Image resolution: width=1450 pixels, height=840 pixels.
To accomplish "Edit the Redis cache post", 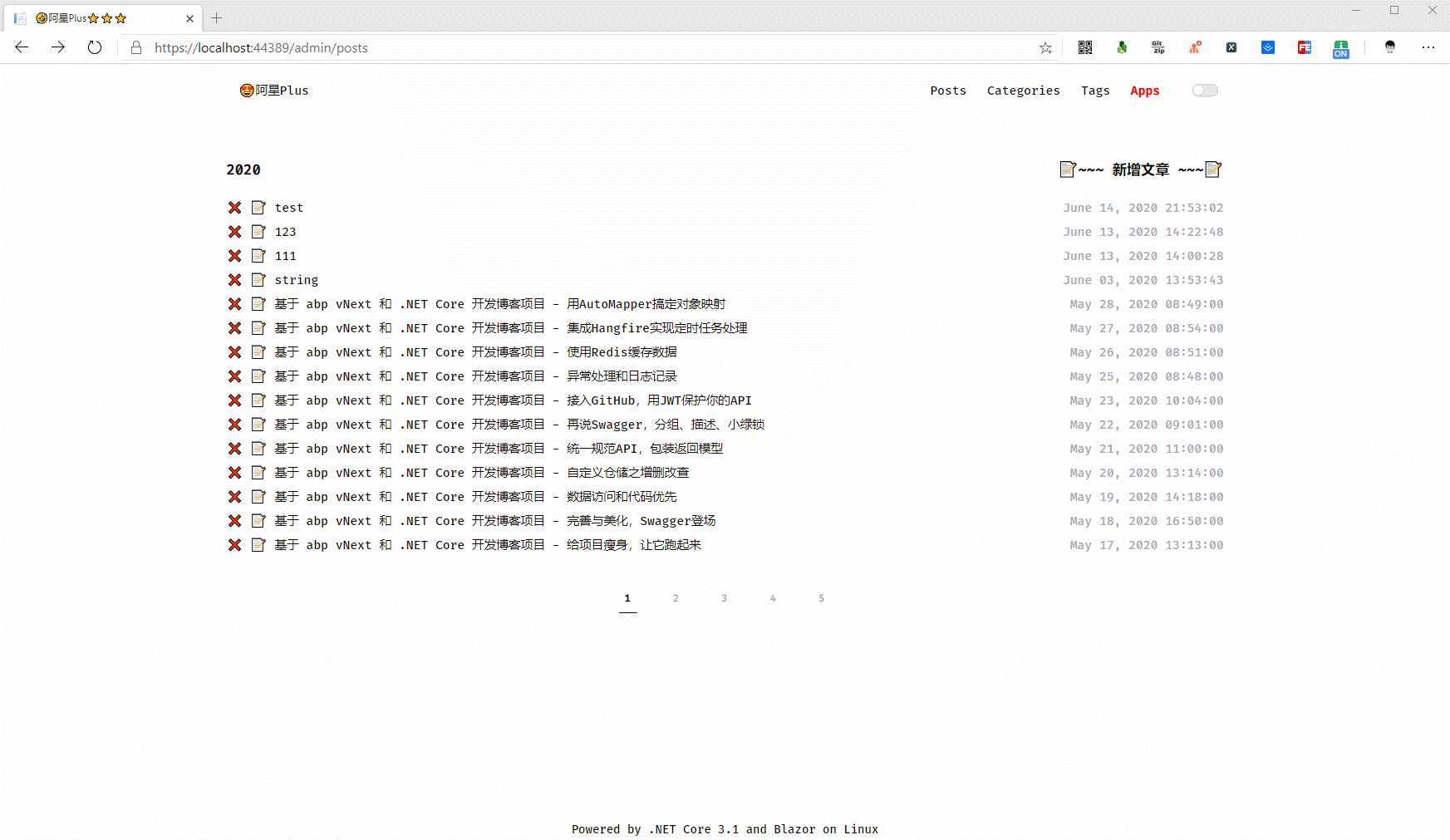I will pos(258,352).
